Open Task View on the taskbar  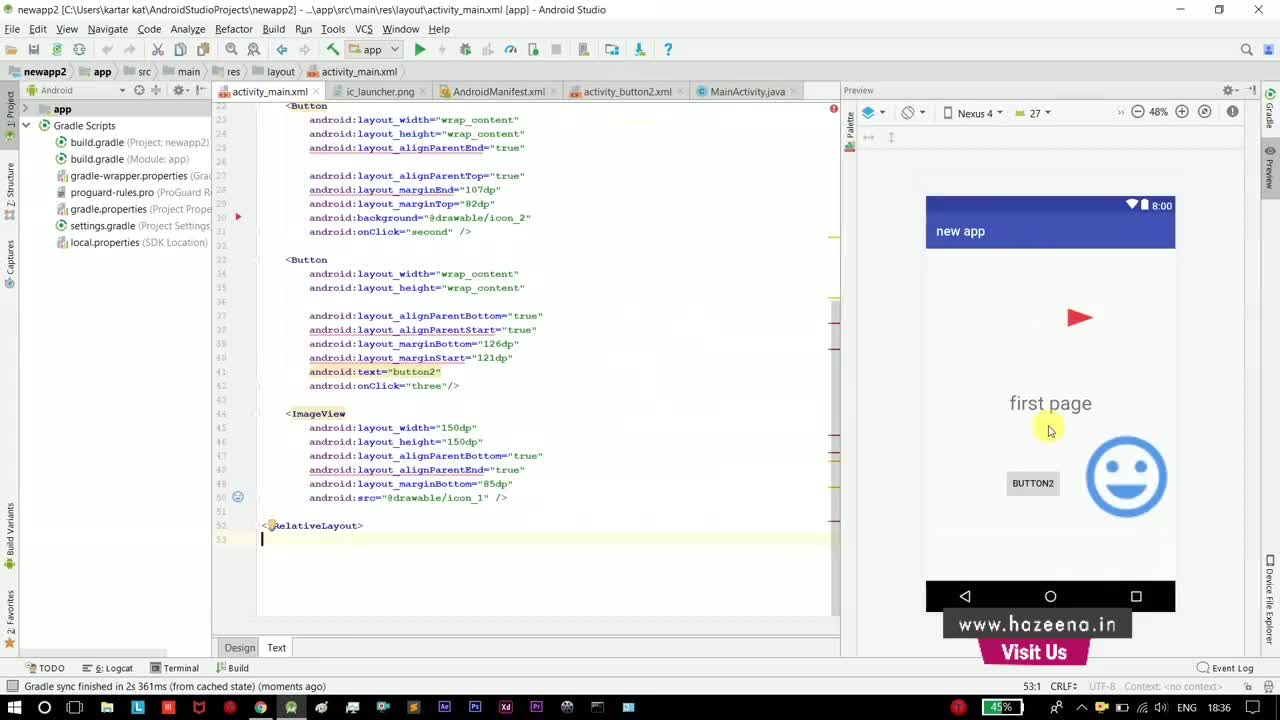tap(75, 707)
